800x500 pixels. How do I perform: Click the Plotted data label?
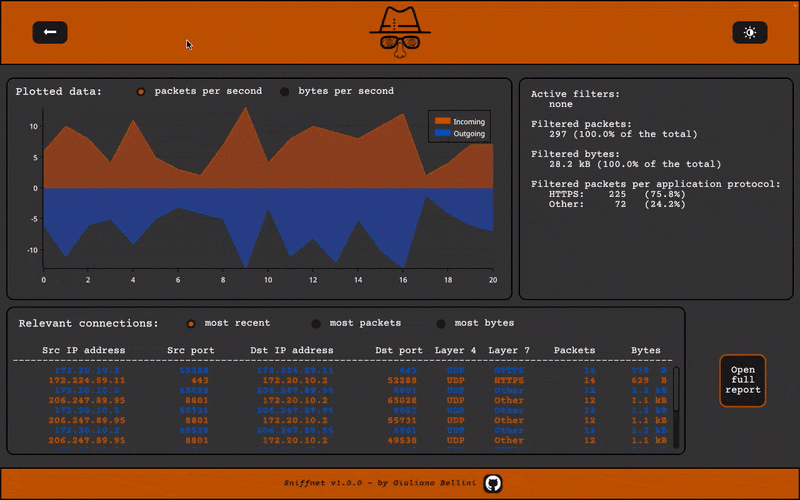[x=59, y=92]
